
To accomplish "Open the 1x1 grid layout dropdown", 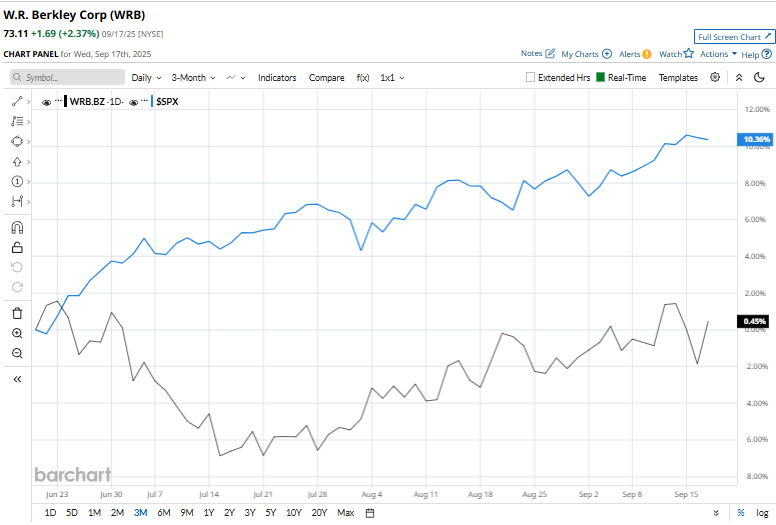I will pos(392,78).
